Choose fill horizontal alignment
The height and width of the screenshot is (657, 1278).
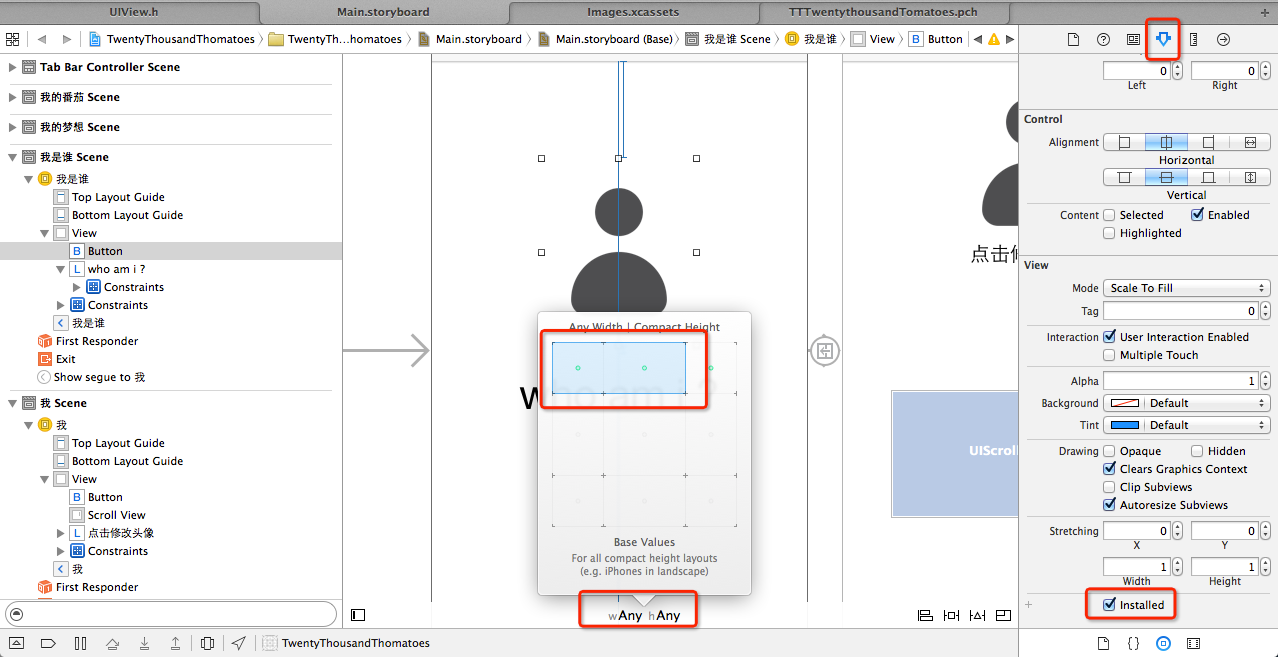(1250, 143)
